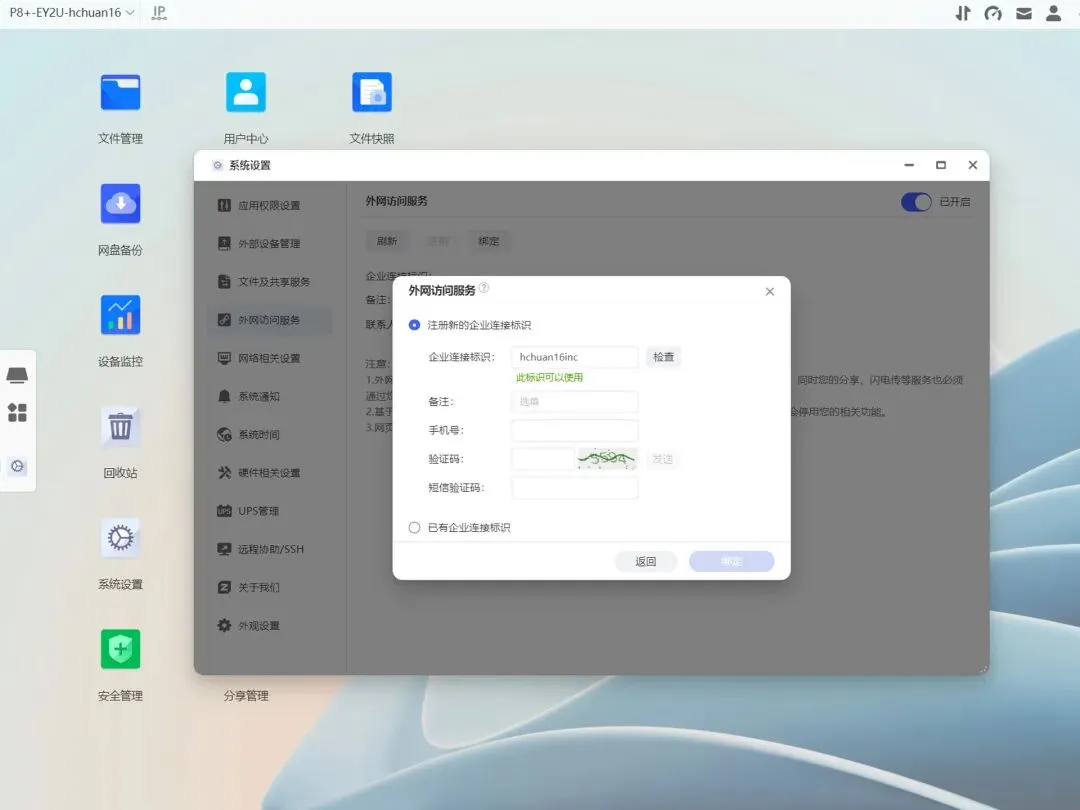Click the transfer arrows icon in top bar

click(963, 13)
